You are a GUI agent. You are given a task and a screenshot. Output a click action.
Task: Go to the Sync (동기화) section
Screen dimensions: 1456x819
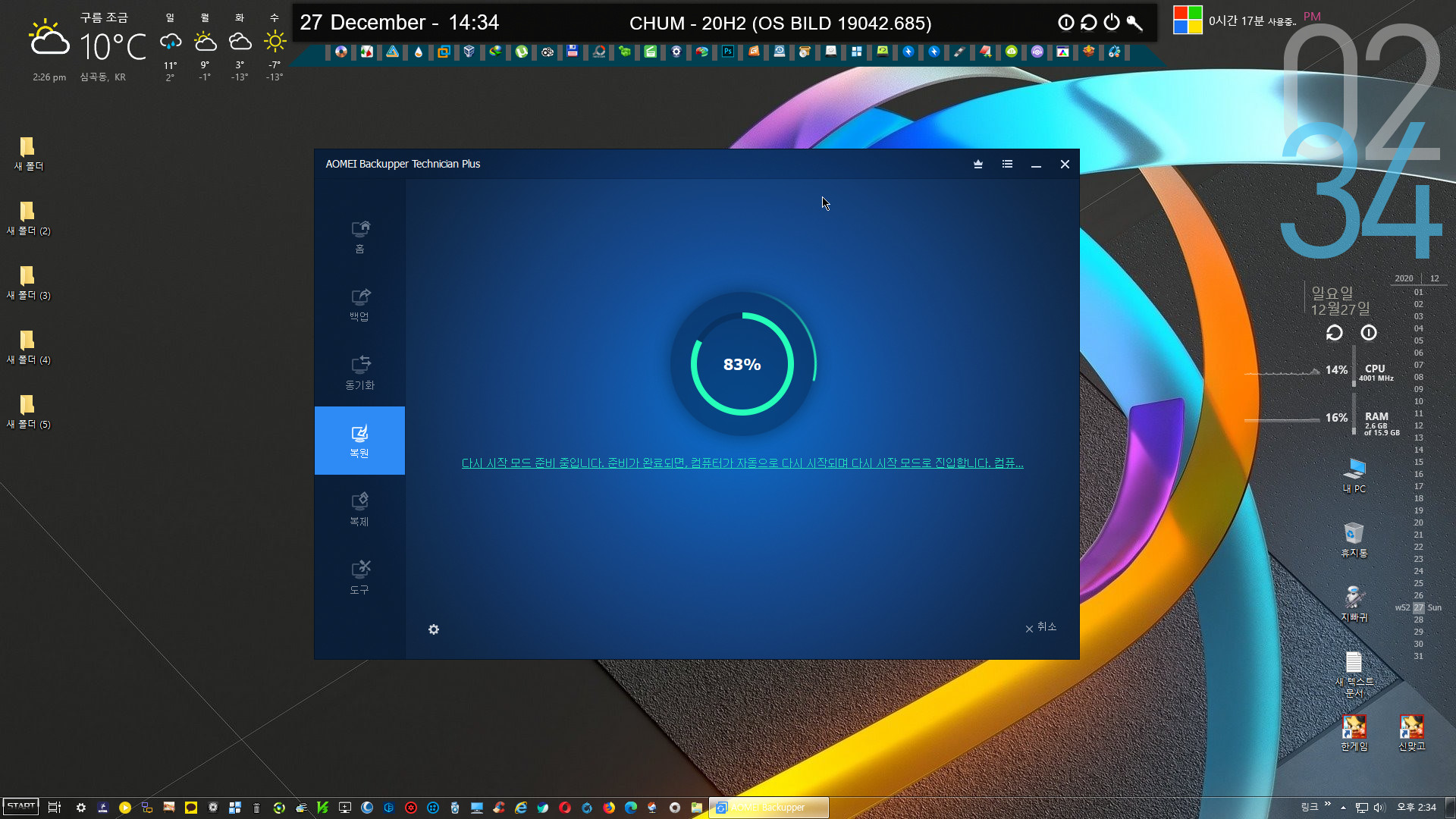tap(359, 373)
